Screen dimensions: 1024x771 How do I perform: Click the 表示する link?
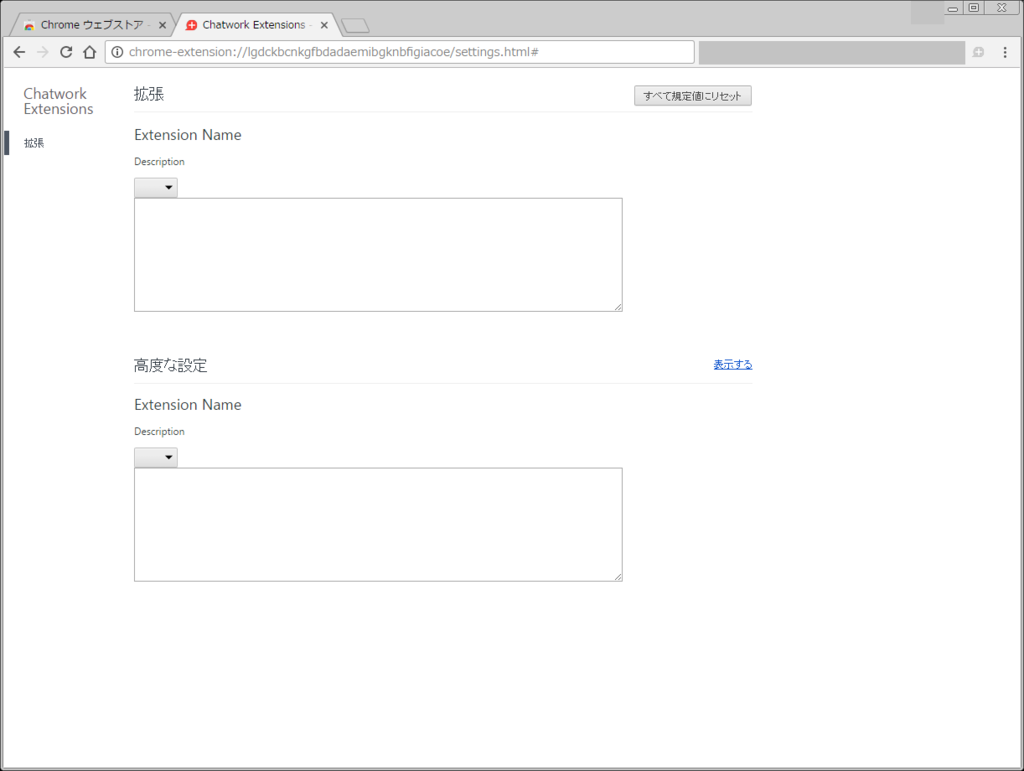(732, 365)
